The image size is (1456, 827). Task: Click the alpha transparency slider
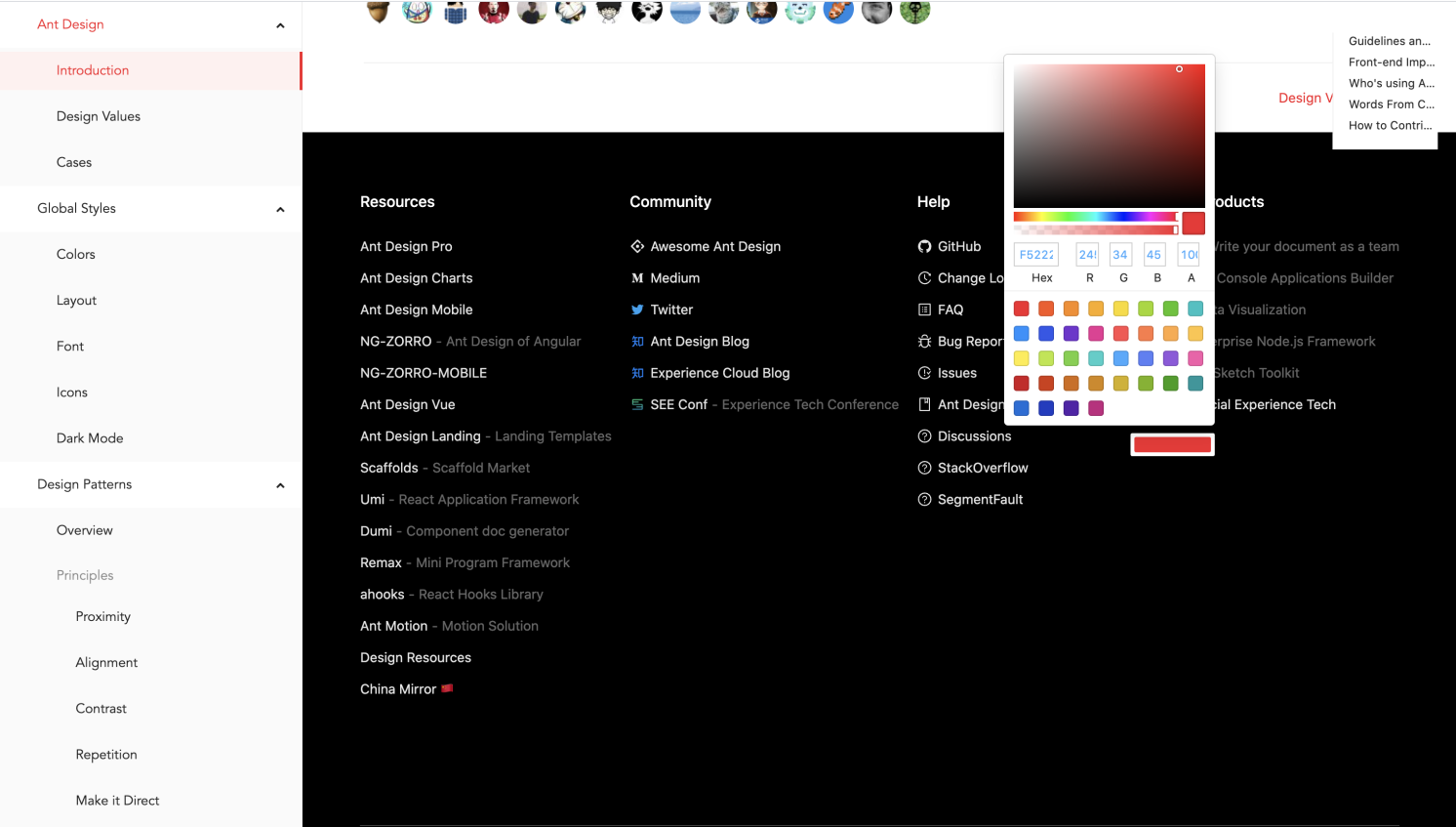(x=1096, y=229)
